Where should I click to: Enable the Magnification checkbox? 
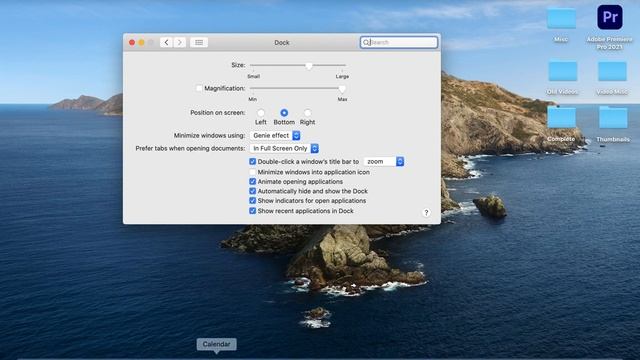click(x=199, y=88)
